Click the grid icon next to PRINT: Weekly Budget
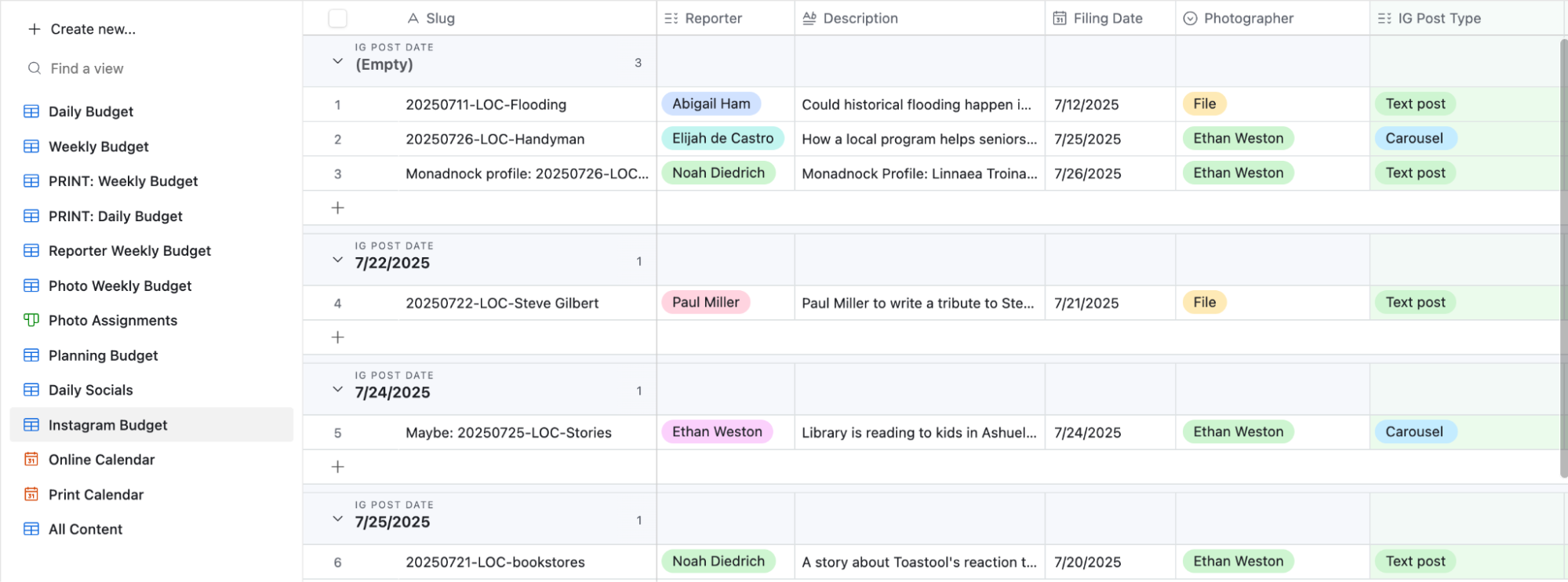This screenshot has width=1568, height=582. tap(31, 181)
